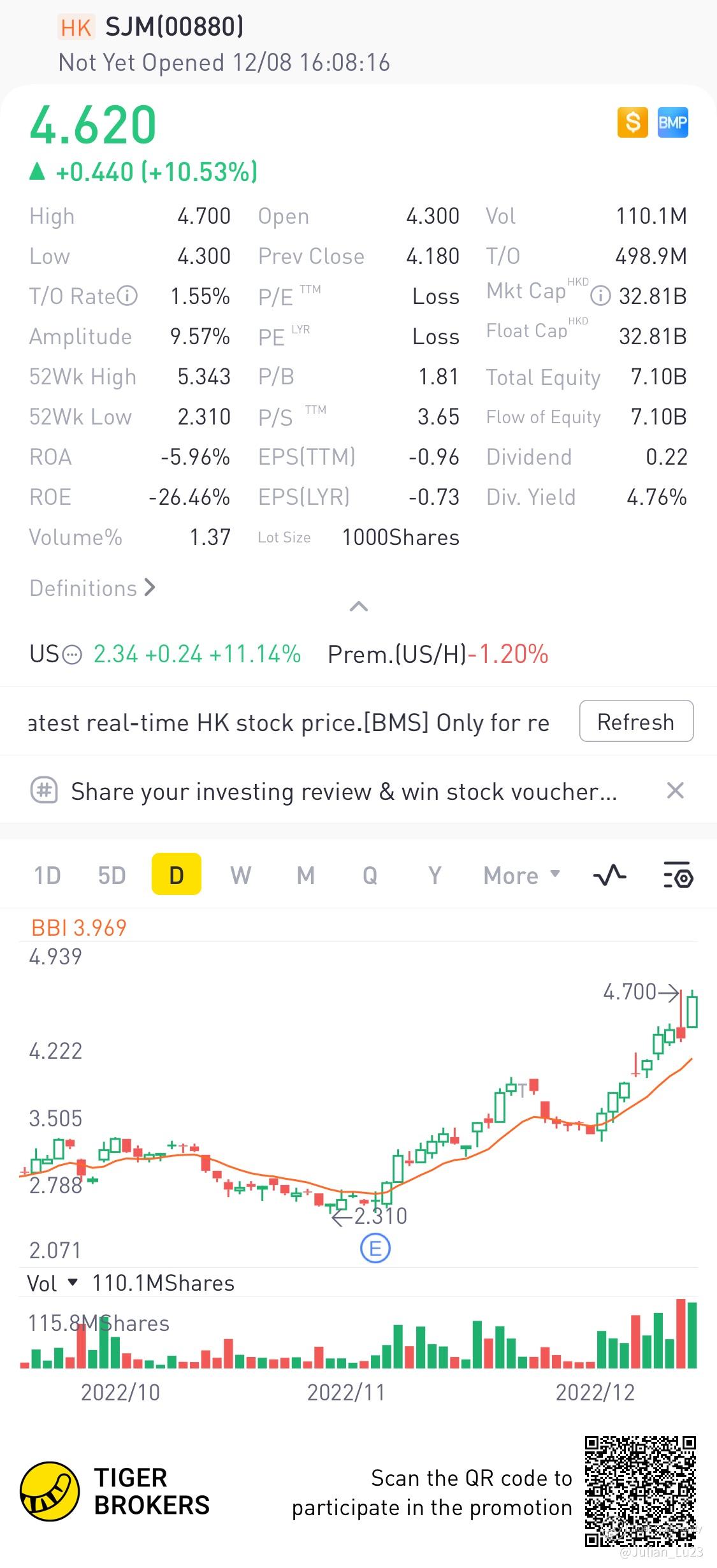Collapse the stock details panel

359,606
